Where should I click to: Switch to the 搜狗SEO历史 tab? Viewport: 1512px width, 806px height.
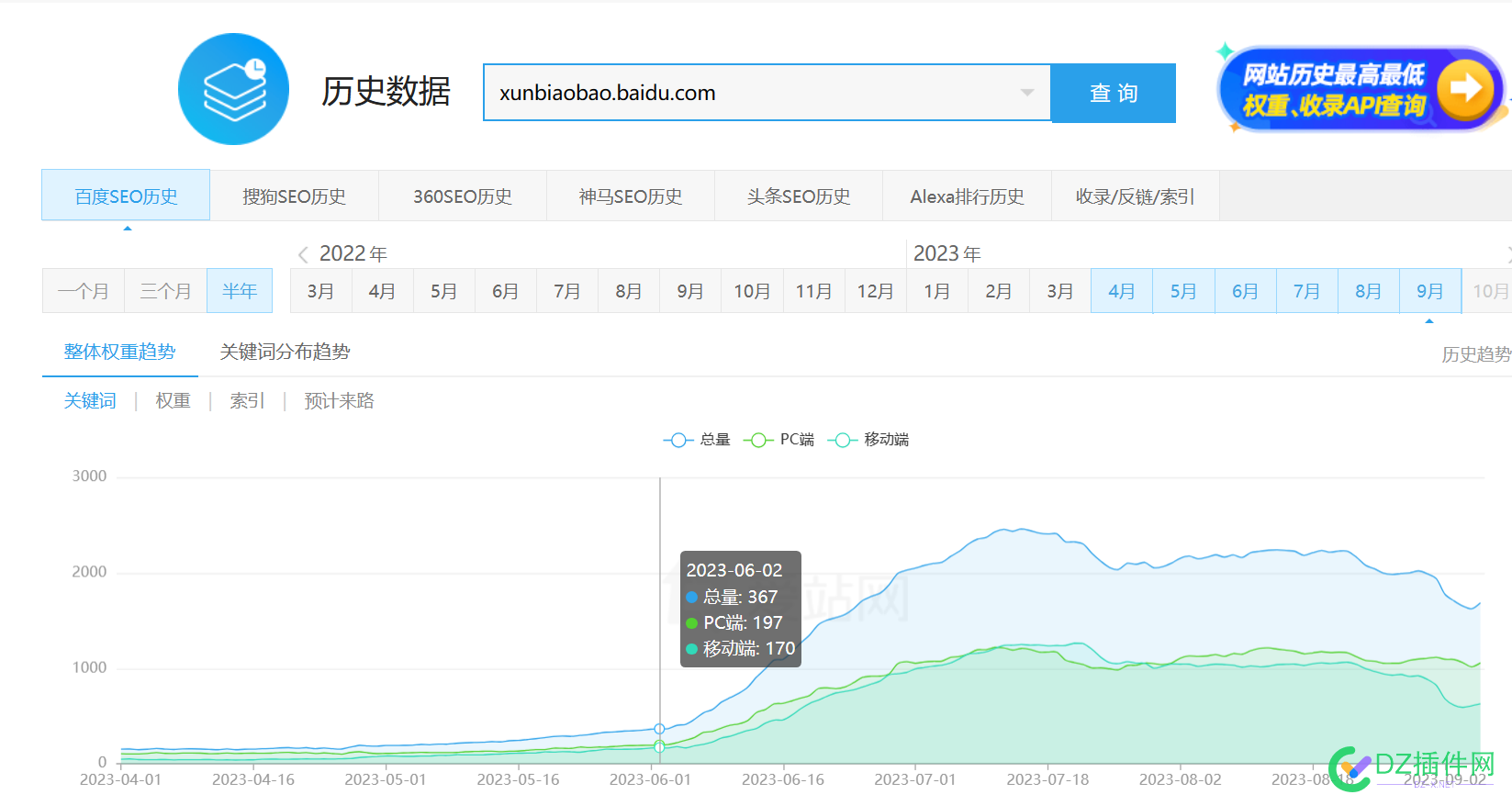294,196
